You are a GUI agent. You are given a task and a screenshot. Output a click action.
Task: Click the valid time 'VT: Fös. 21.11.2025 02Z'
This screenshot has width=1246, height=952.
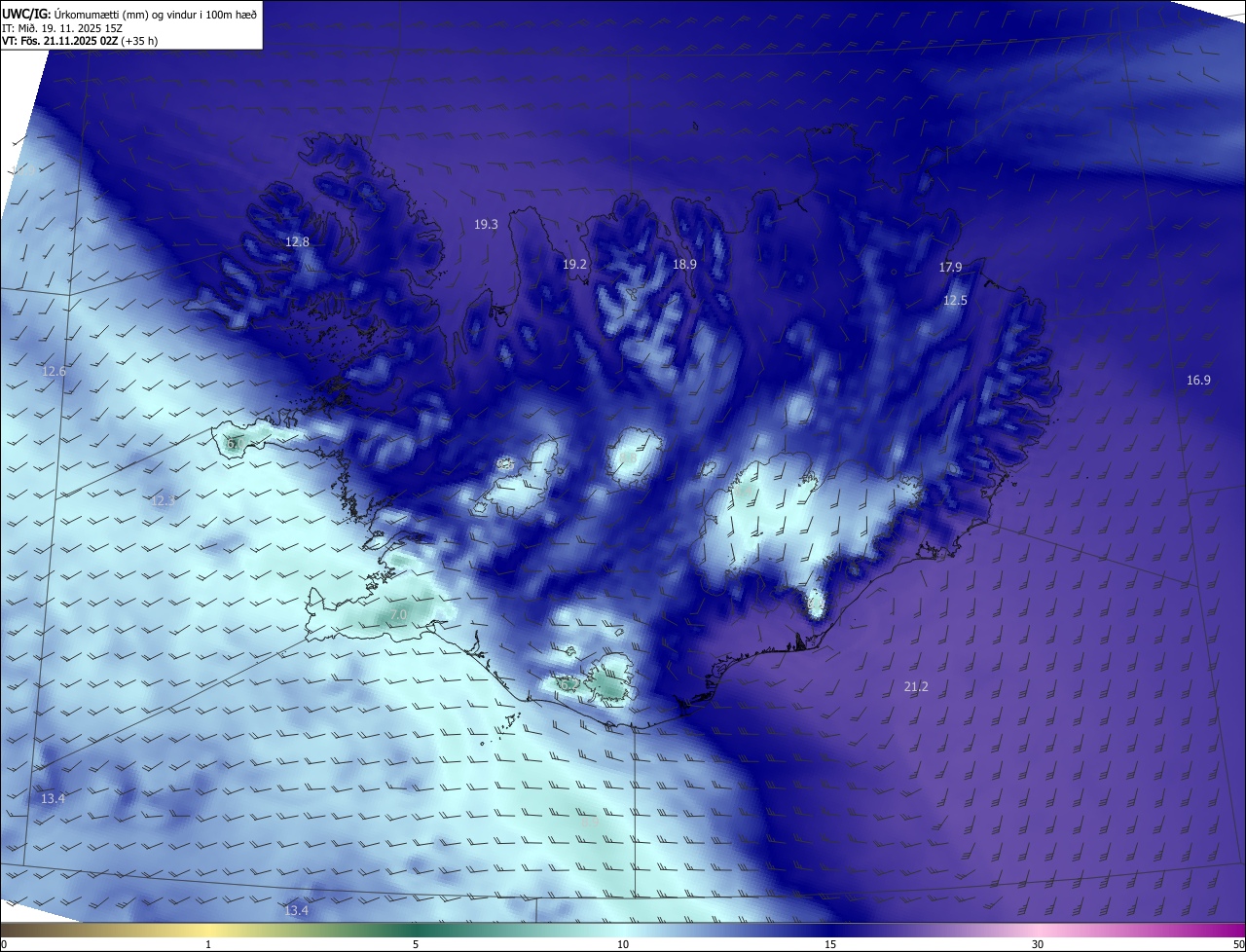[59, 41]
